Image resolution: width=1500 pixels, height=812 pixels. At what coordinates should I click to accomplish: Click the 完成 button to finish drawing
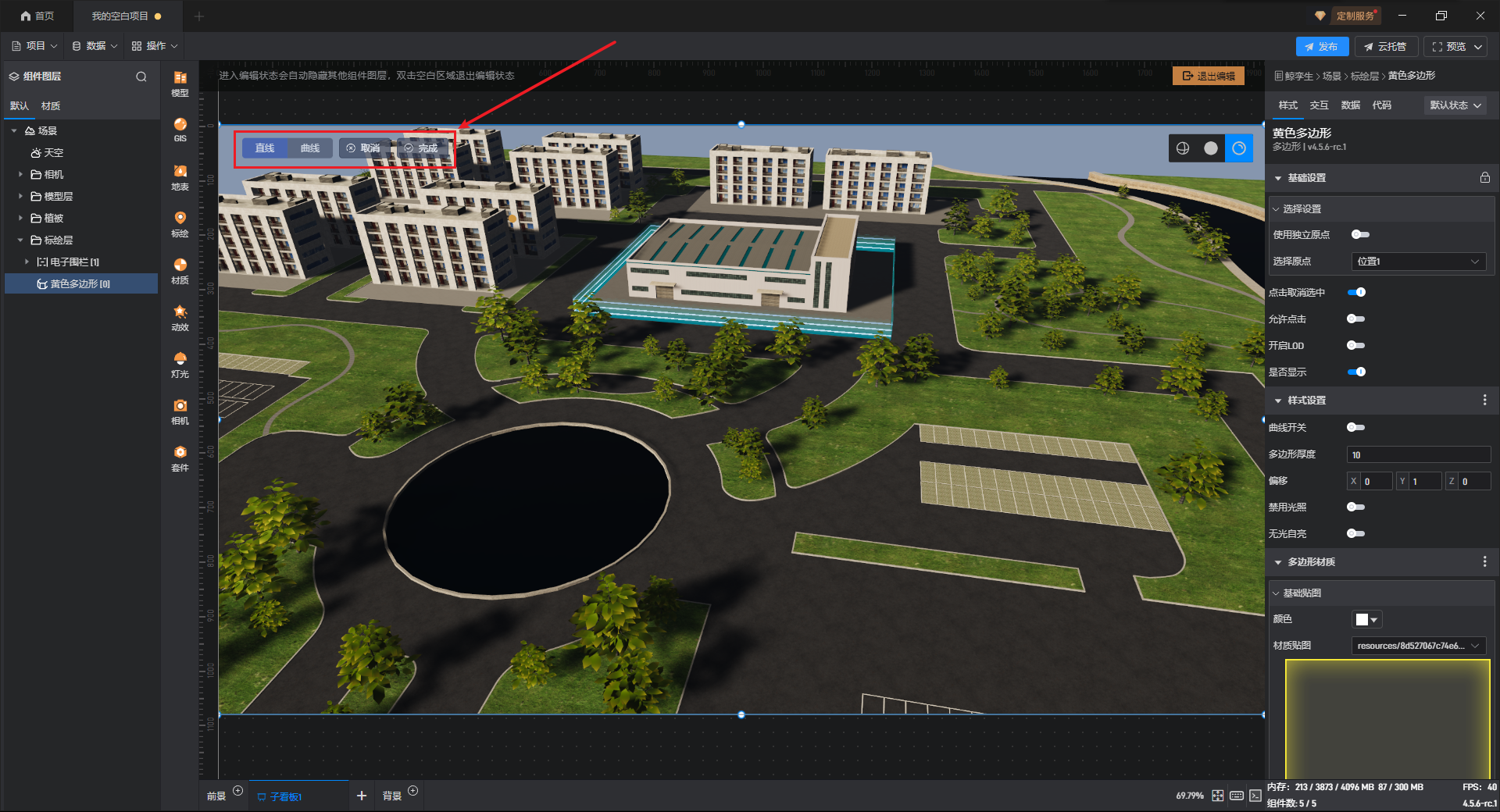click(422, 148)
